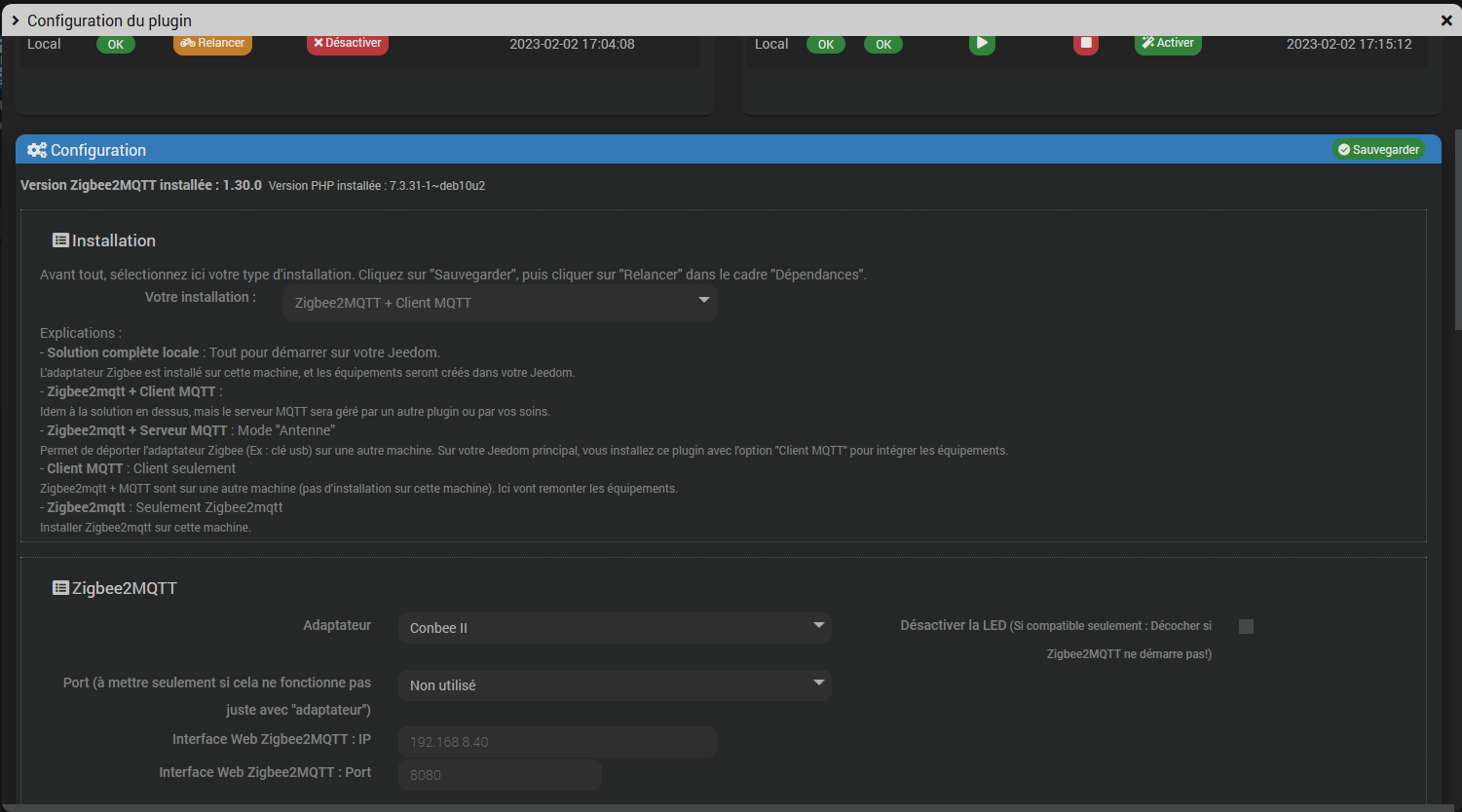Click the red Désactiver button
The image size is (1462, 812).
click(x=348, y=43)
